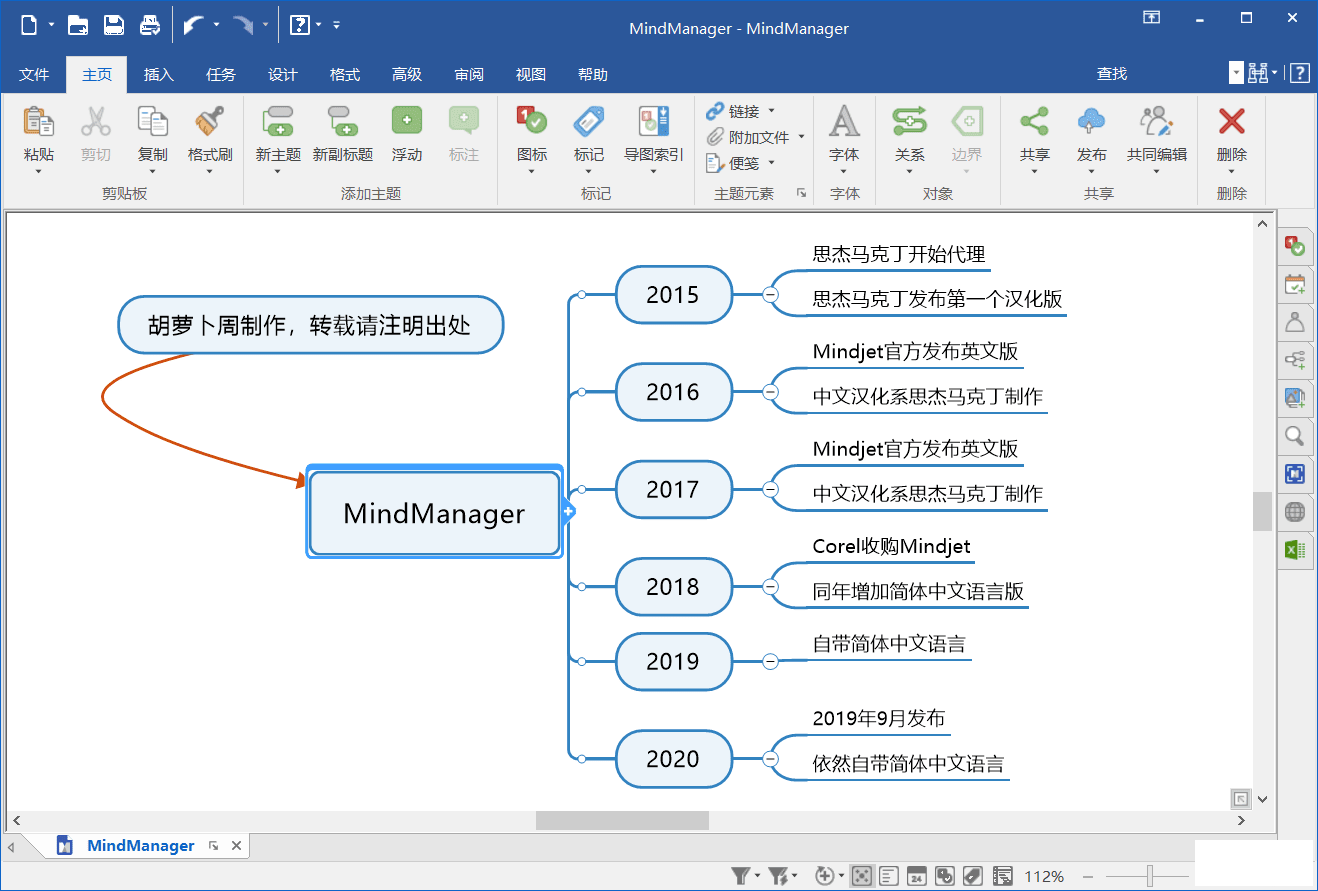Insert a floating topic (浮动)
Screen dimensions: 1318x891
[x=406, y=121]
